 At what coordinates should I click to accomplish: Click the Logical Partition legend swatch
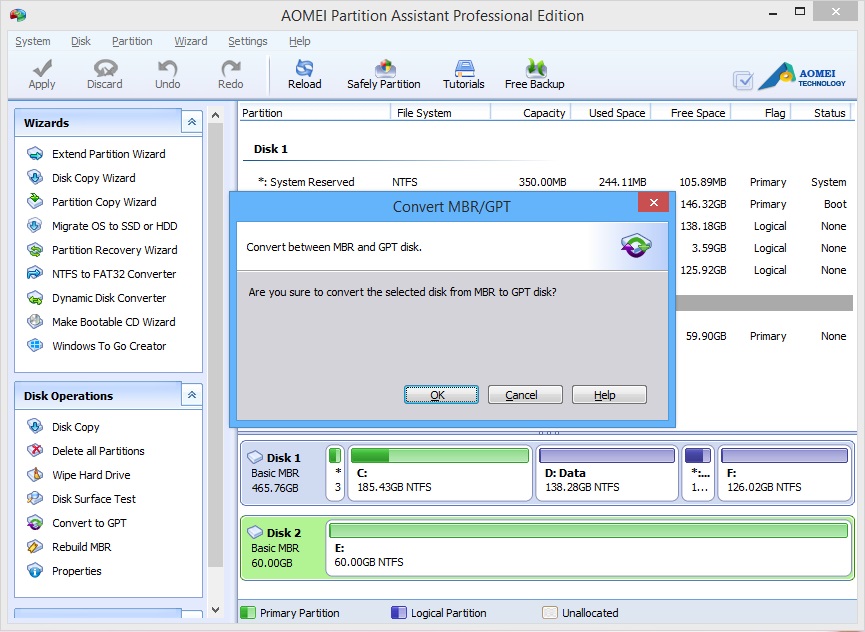point(399,613)
